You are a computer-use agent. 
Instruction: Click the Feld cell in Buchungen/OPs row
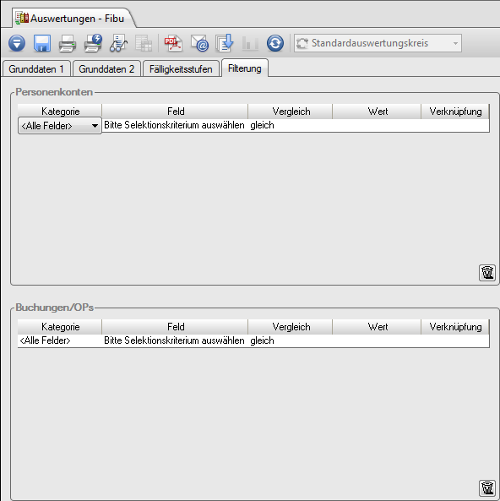[174, 341]
